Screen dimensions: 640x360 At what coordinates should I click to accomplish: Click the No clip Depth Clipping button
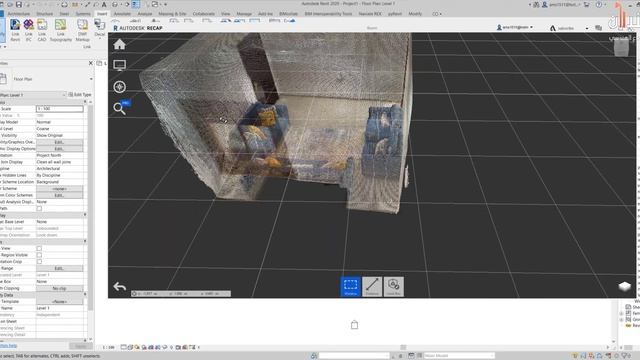pyautogui.click(x=60, y=288)
